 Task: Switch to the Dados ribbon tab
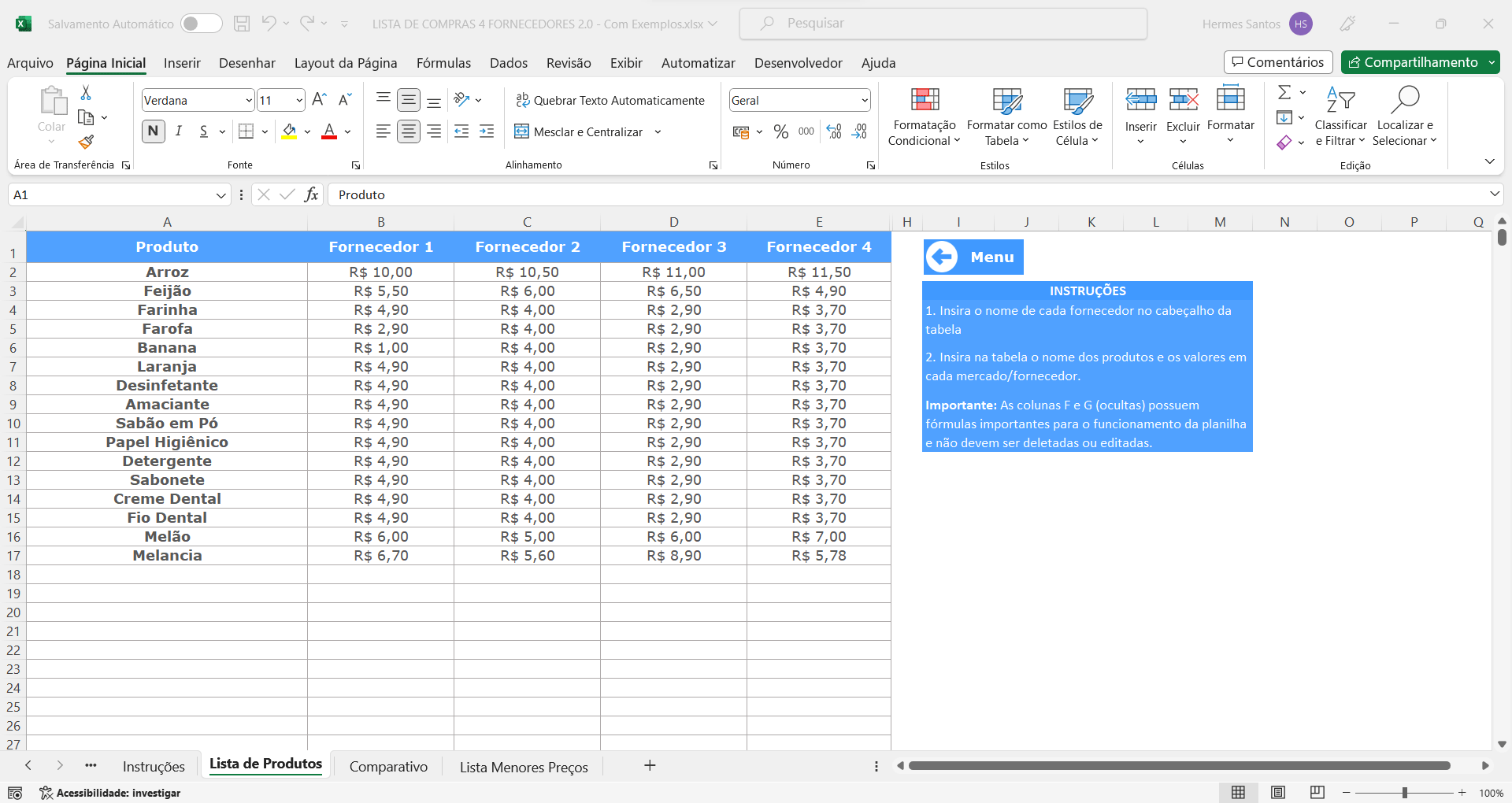tap(509, 63)
